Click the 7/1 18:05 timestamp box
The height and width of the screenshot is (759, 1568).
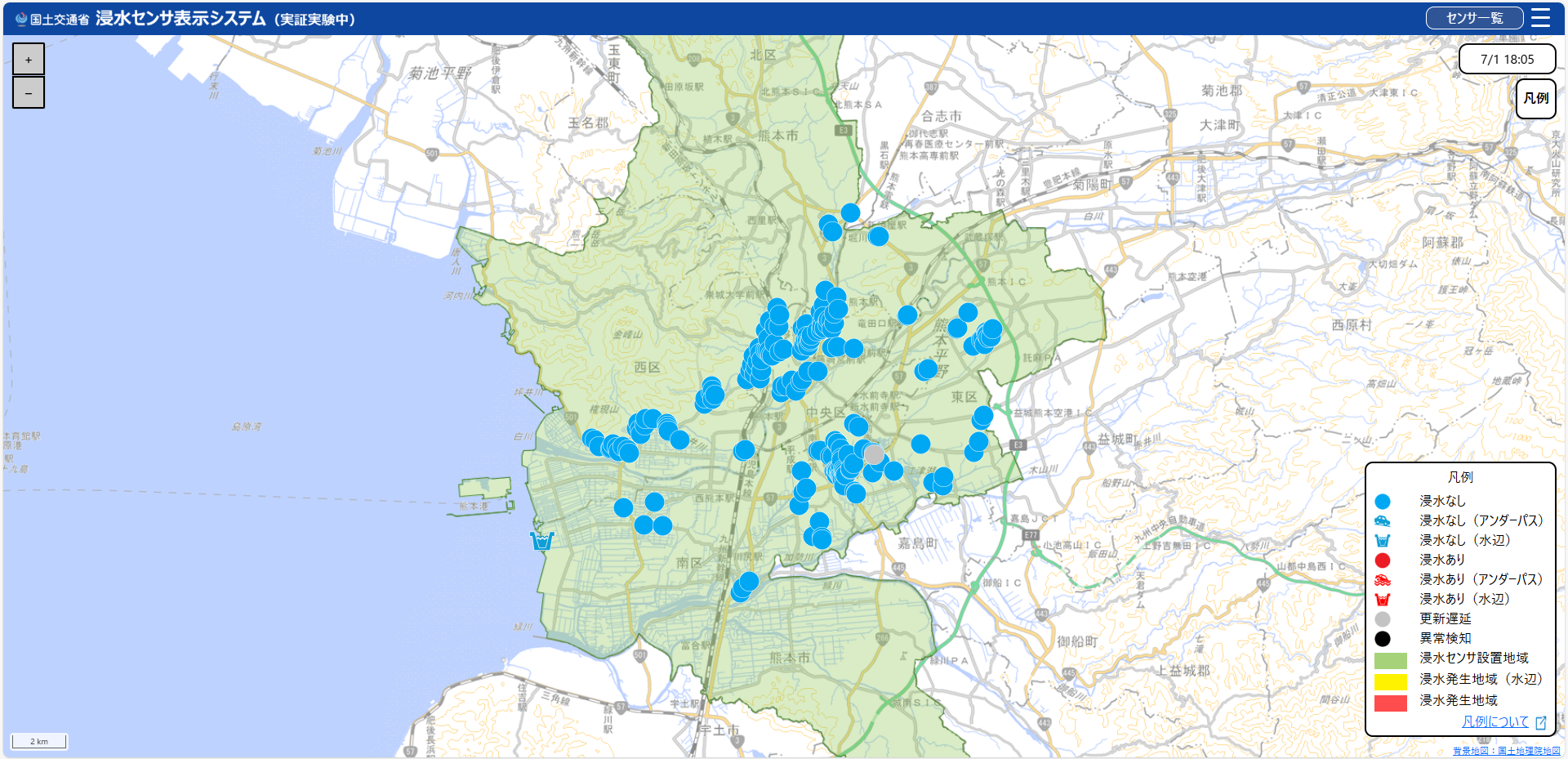[x=1507, y=59]
